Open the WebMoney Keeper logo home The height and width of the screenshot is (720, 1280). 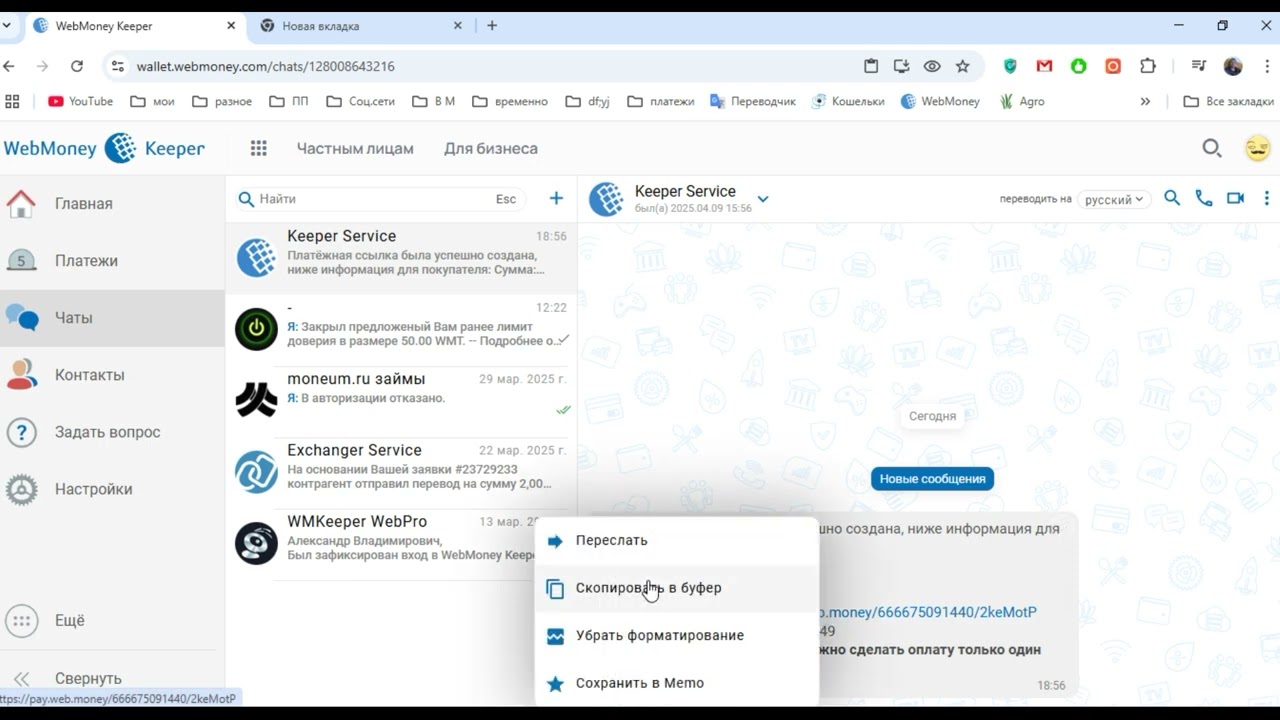(x=104, y=148)
